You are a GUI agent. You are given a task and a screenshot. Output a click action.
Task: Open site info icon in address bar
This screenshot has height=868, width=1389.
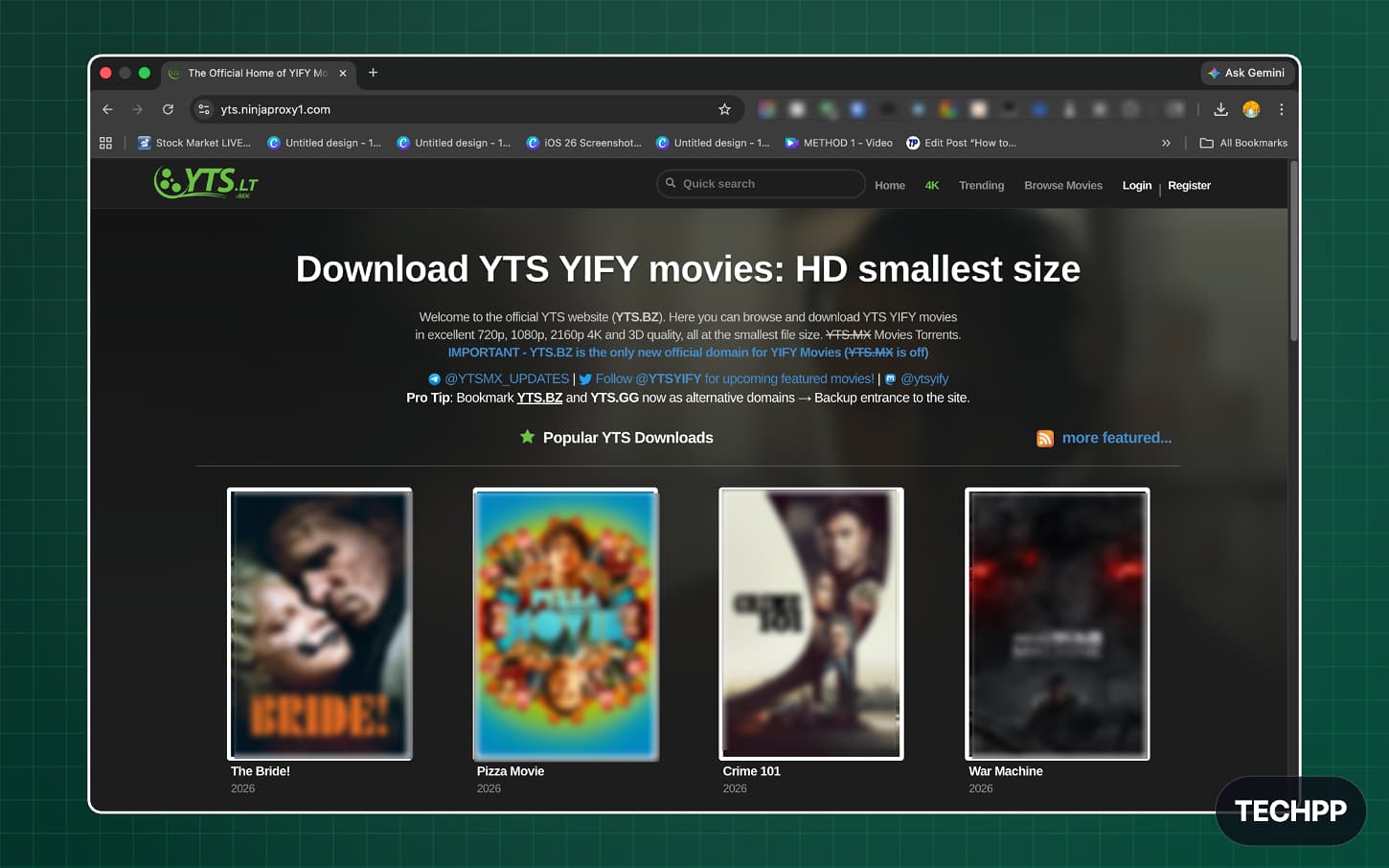(x=204, y=109)
